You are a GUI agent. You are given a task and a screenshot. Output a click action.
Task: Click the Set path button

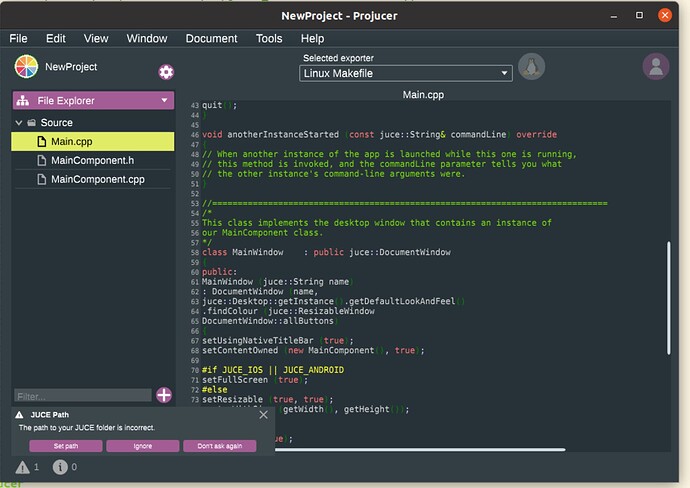pyautogui.click(x=66, y=446)
